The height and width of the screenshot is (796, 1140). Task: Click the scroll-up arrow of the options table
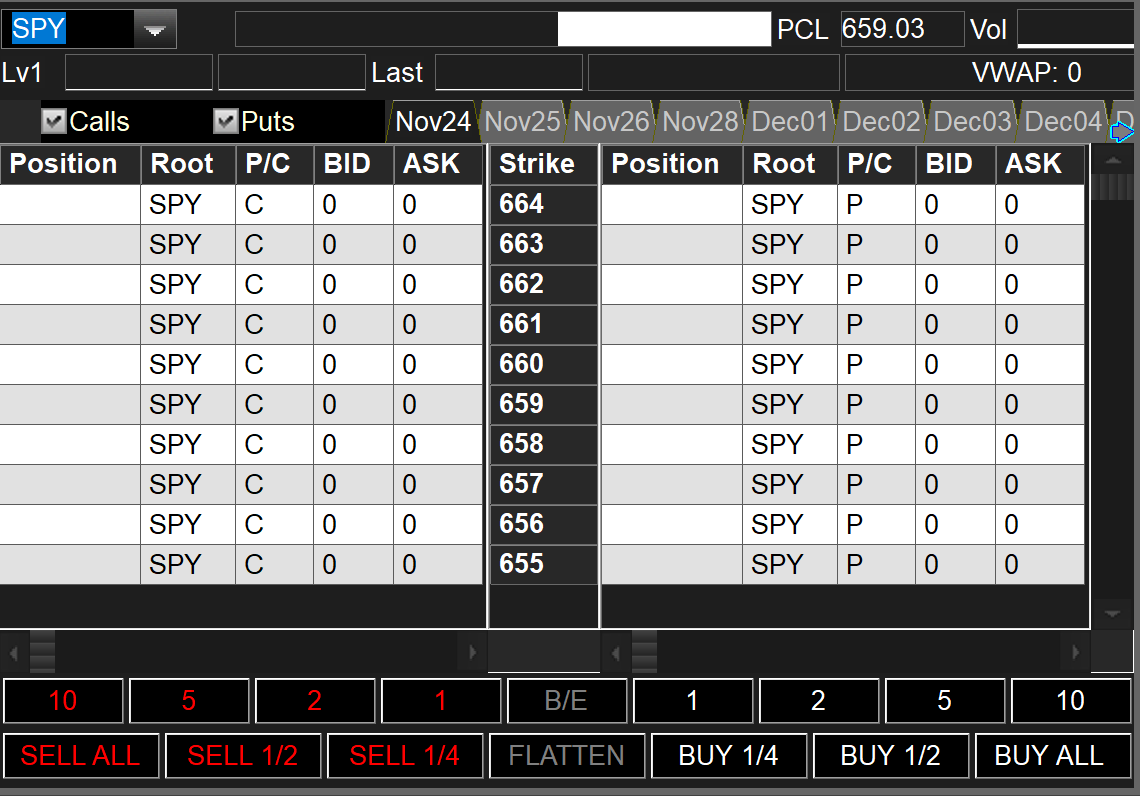(1112, 160)
